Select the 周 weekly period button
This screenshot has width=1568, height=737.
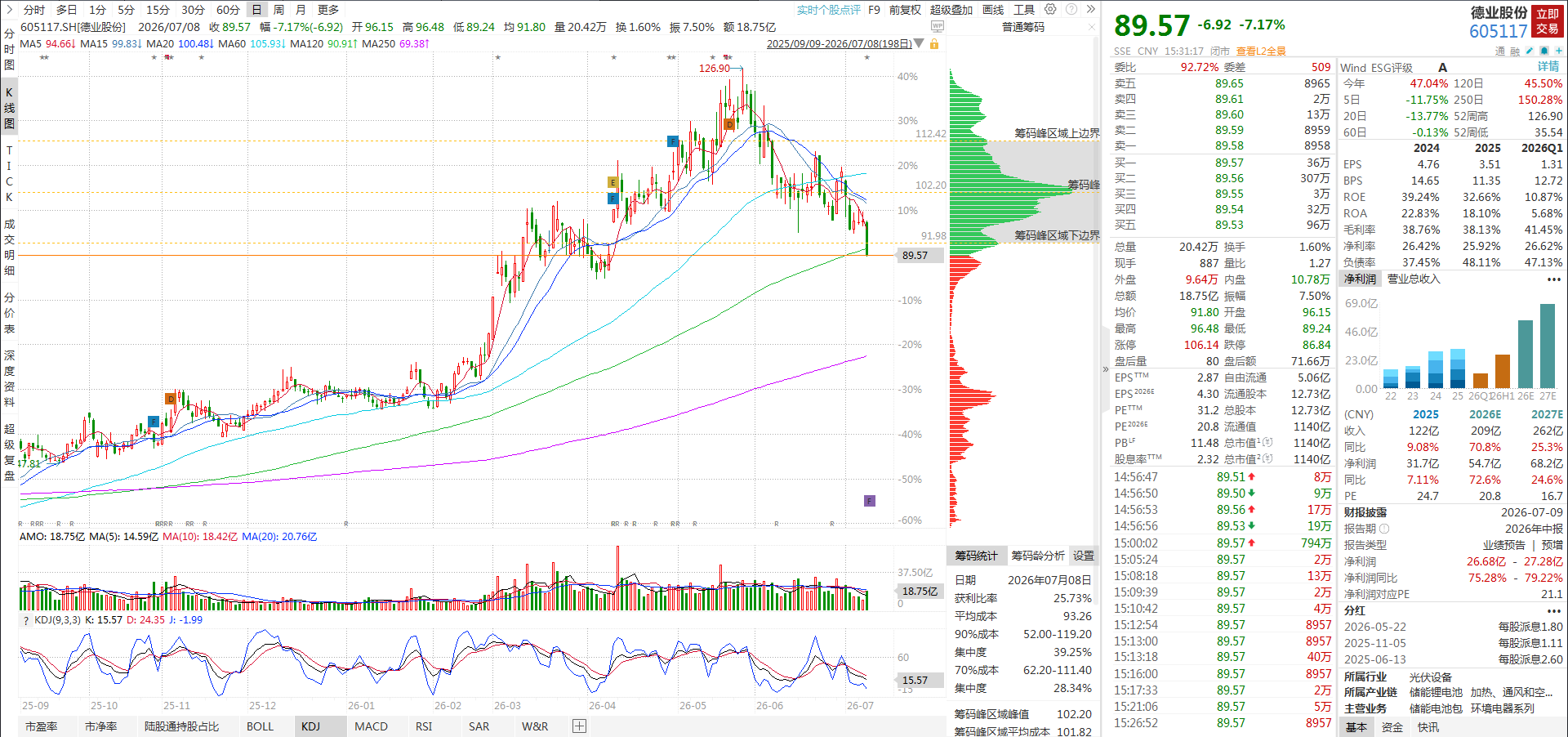pos(278,10)
